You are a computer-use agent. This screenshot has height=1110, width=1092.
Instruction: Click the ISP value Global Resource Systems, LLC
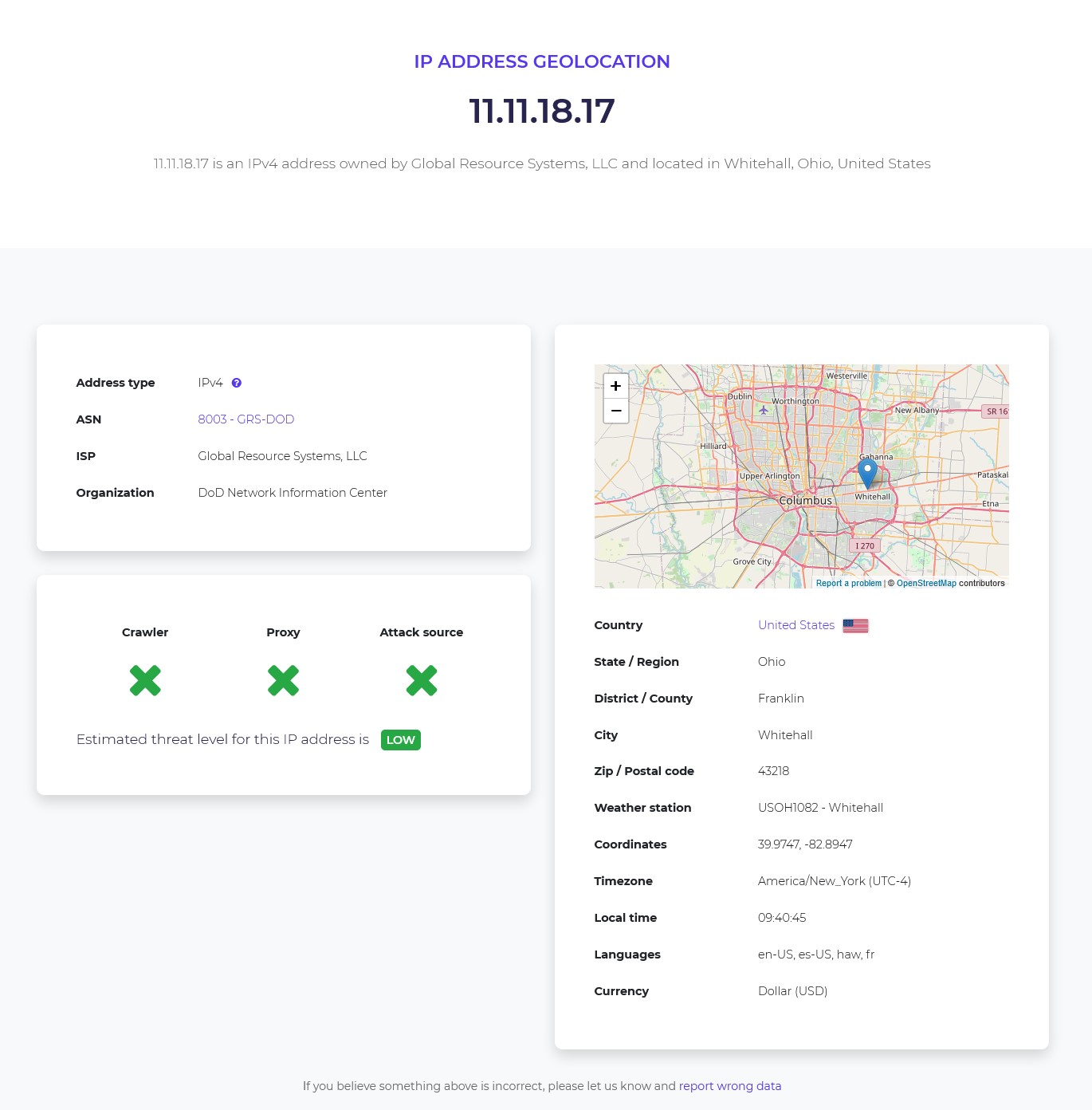coord(282,456)
